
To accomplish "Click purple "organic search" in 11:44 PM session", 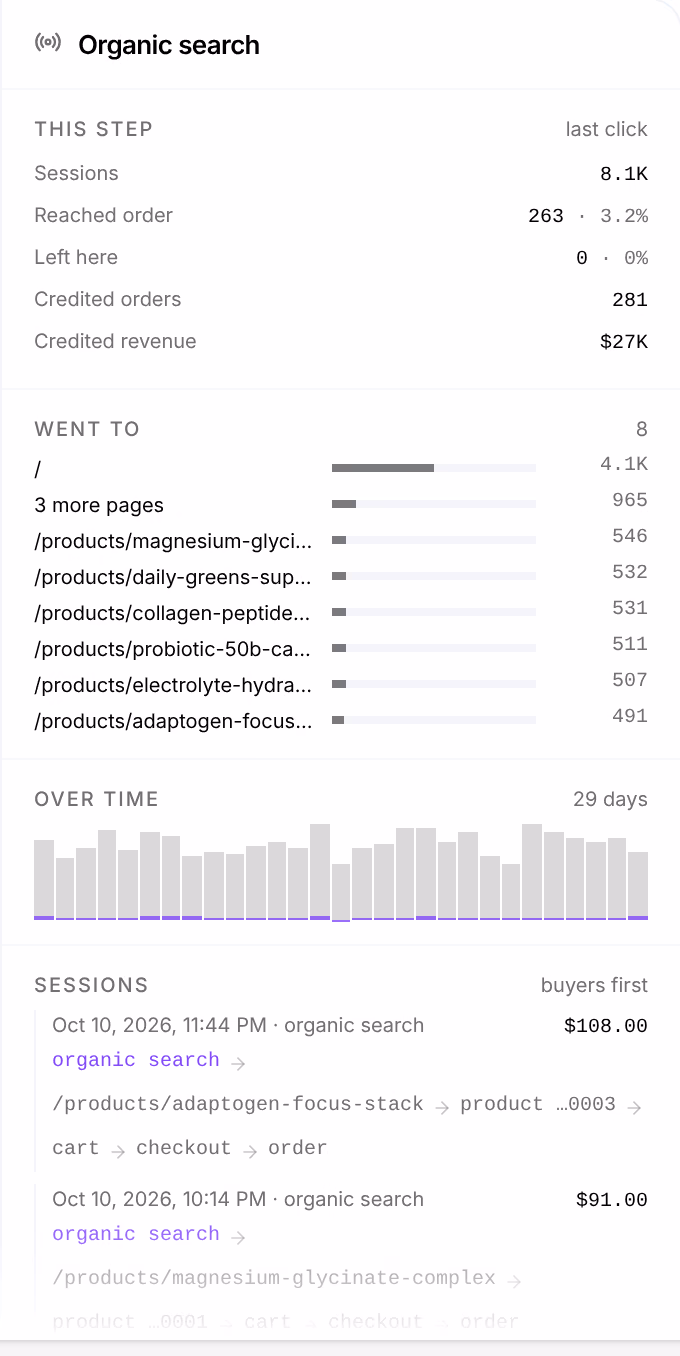I will coord(136,1060).
